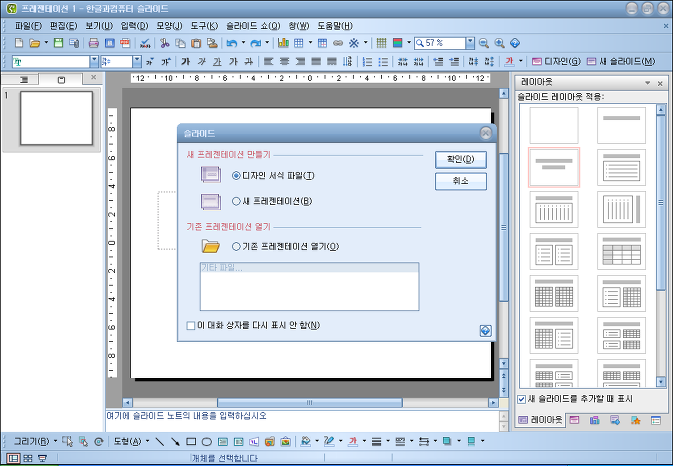Screen dimensions: 673x466
Task: Click the 새 슬라이드(M) button
Action: point(621,62)
